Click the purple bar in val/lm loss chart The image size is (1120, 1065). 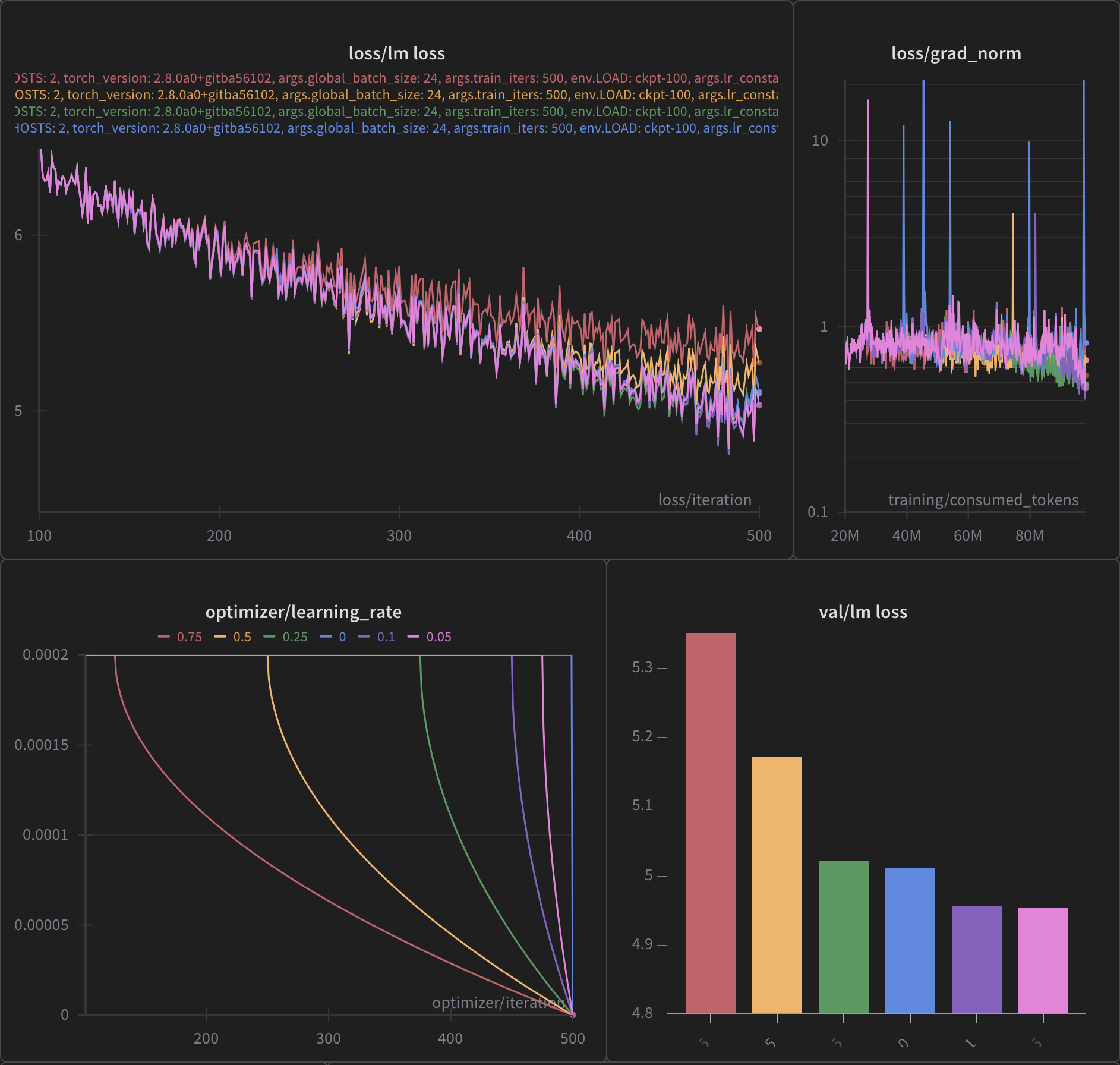coord(976,959)
